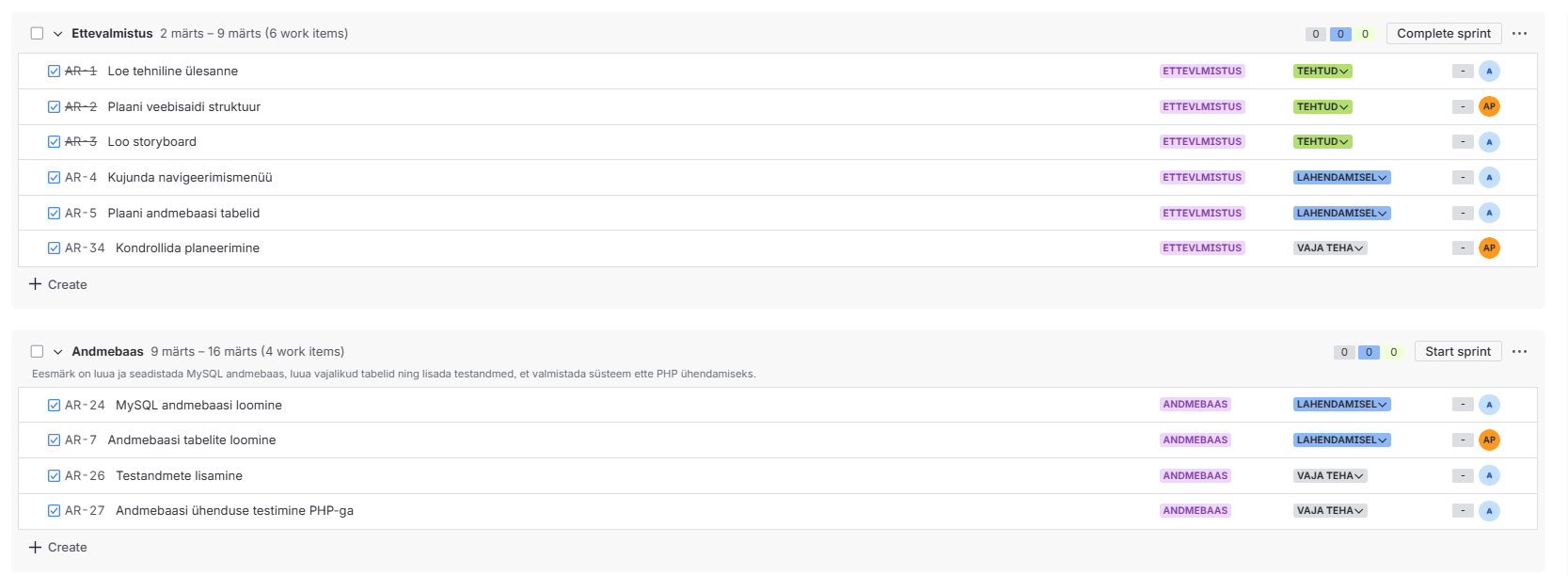Click assignee avatar on AR-2 row

click(x=1488, y=106)
